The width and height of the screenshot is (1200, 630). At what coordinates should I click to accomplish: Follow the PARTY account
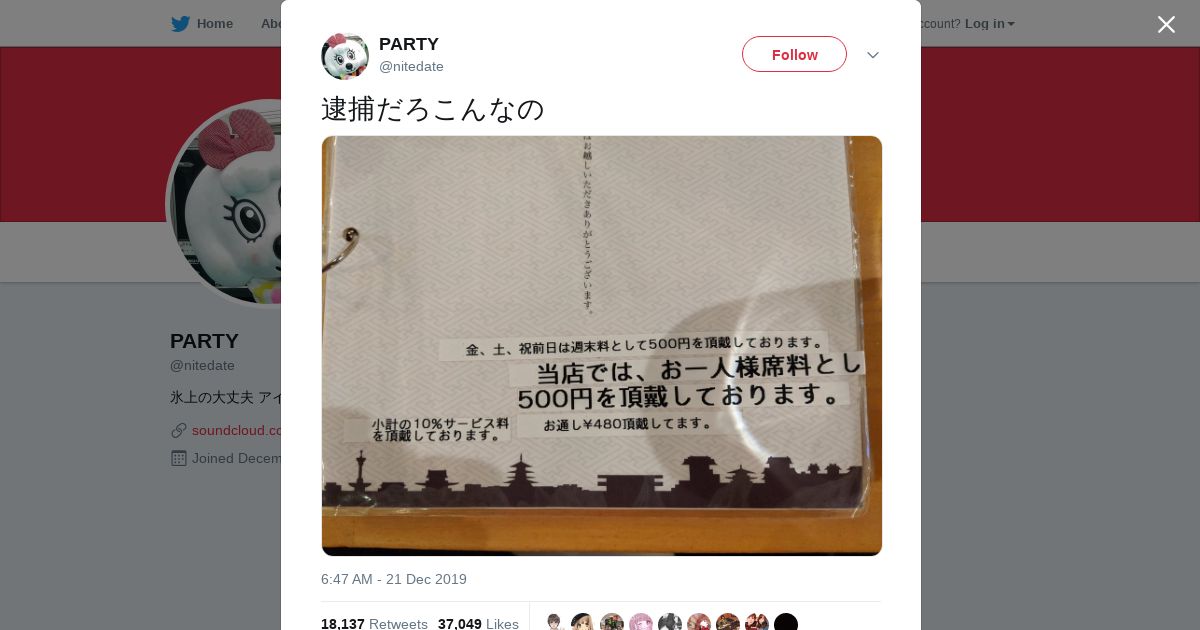794,54
